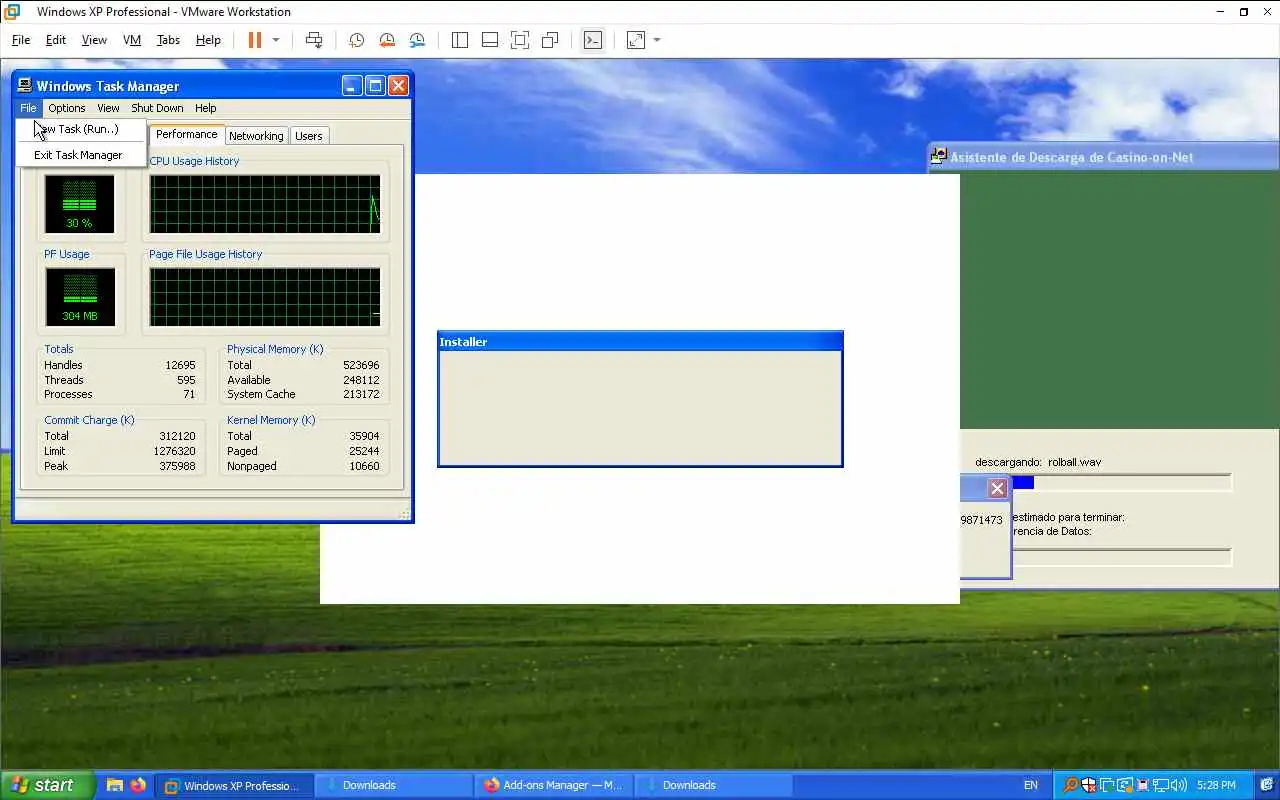This screenshot has height=800, width=1280.
Task: Toggle the VMware library sidebar view icon
Action: click(x=460, y=40)
